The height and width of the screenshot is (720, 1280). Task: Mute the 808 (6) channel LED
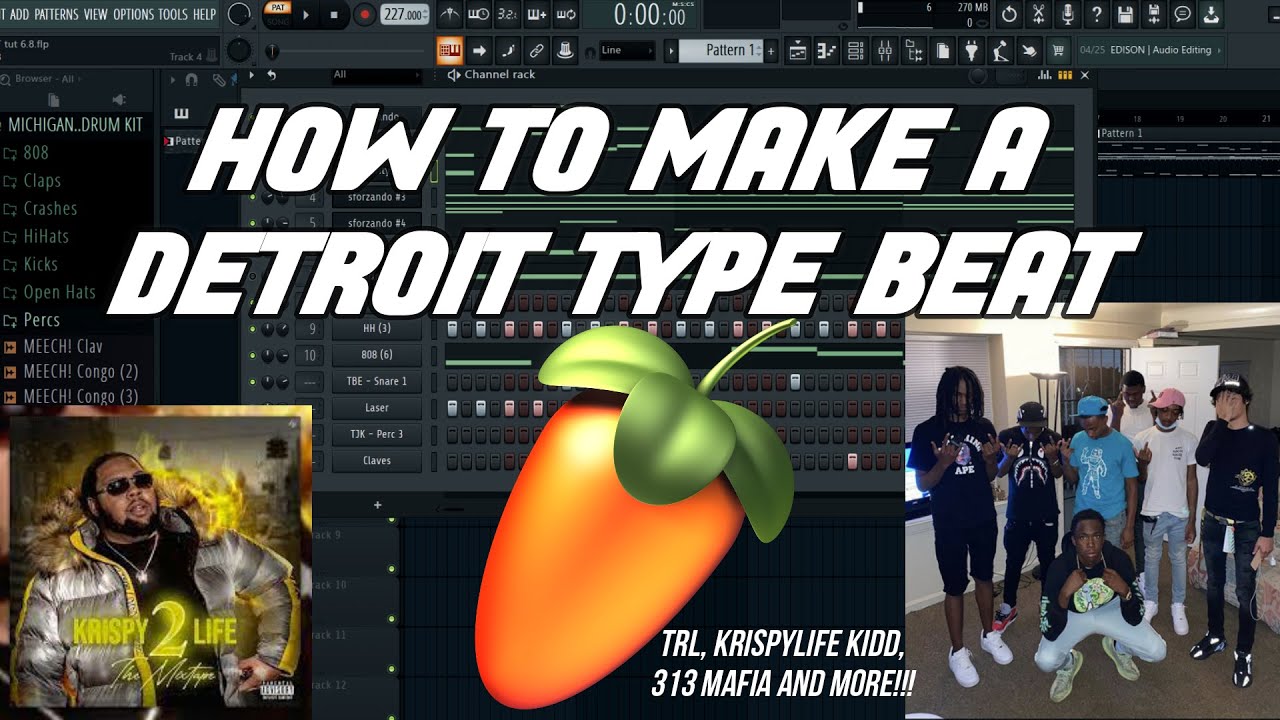point(252,355)
